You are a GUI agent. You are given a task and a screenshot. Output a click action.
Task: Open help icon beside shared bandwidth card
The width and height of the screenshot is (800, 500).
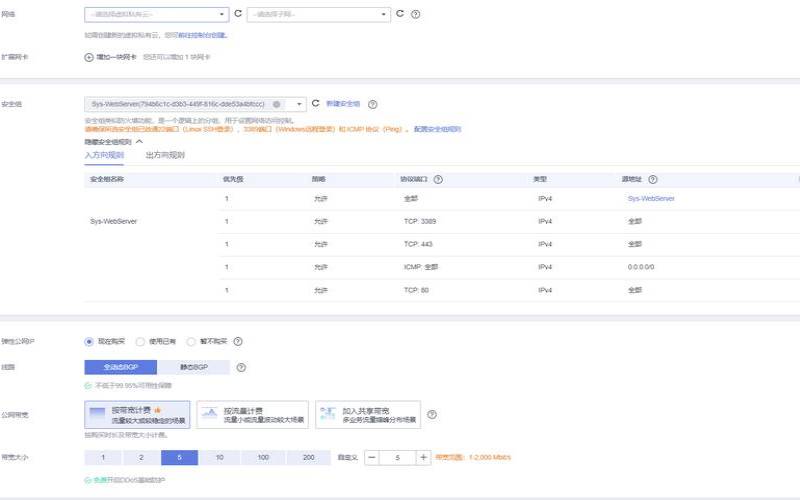pyautogui.click(x=432, y=414)
